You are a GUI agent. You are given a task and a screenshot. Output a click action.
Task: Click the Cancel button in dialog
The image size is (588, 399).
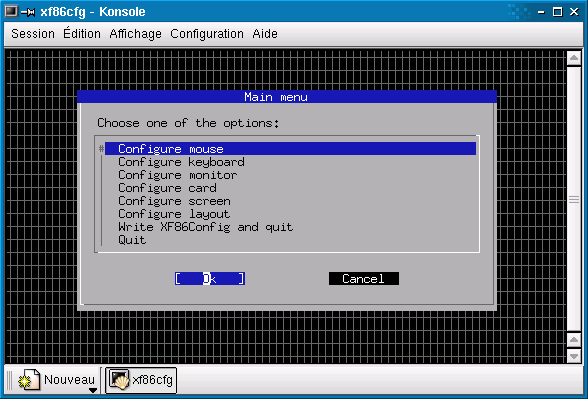point(364,279)
